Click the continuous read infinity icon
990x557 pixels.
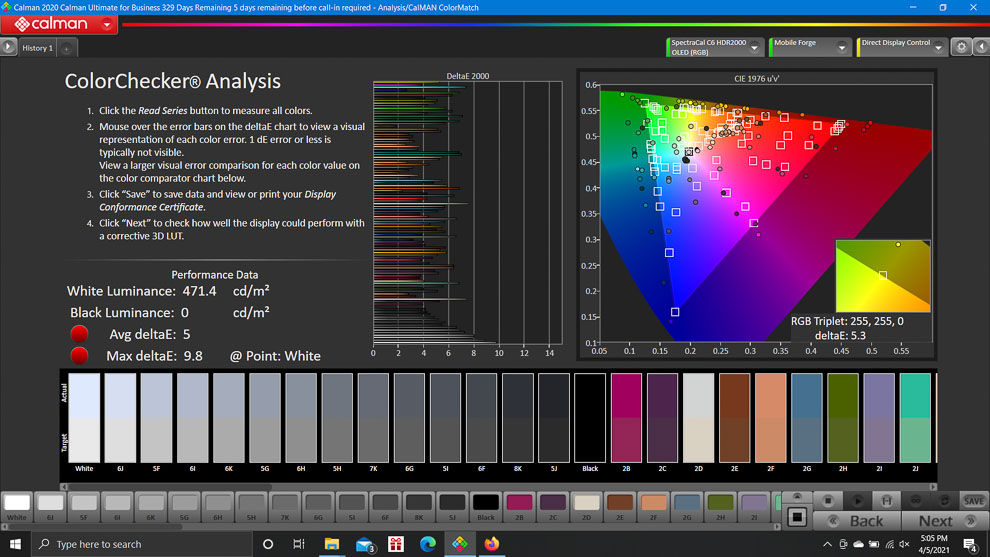(x=915, y=501)
